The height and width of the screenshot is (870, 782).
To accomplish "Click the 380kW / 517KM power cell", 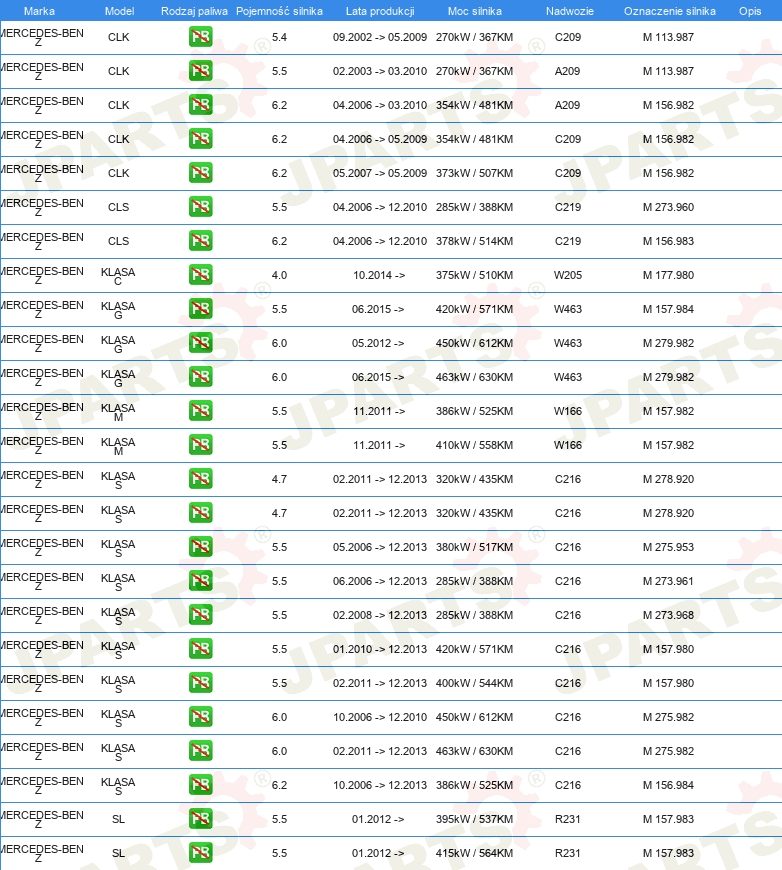I will tap(475, 547).
